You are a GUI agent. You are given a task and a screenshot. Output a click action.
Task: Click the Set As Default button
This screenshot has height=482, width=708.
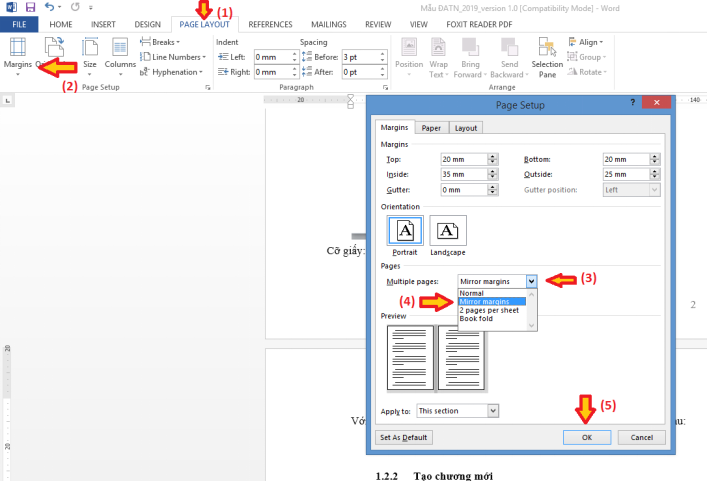click(x=404, y=437)
